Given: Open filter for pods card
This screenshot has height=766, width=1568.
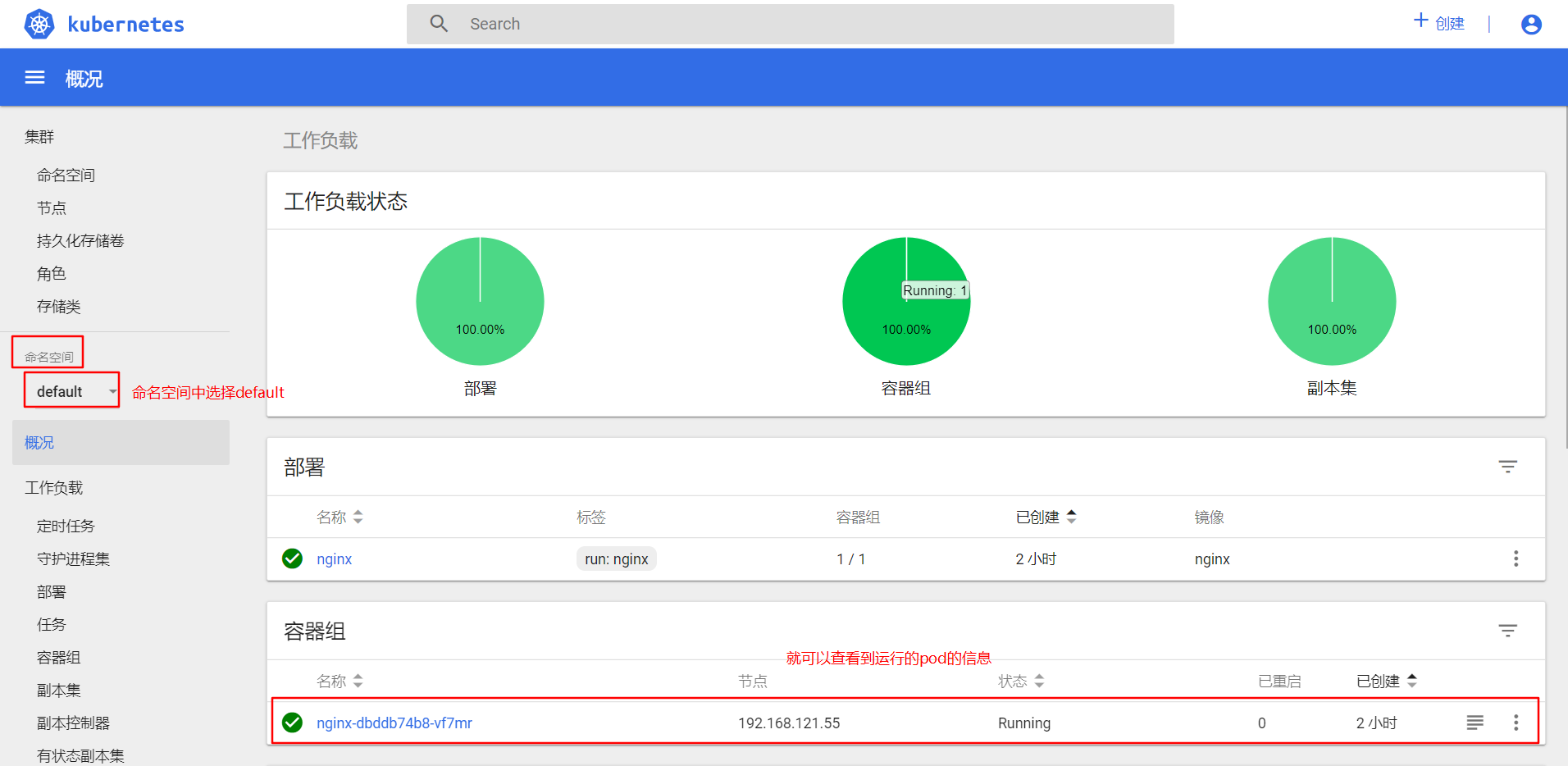Looking at the screenshot, I should pyautogui.click(x=1508, y=631).
